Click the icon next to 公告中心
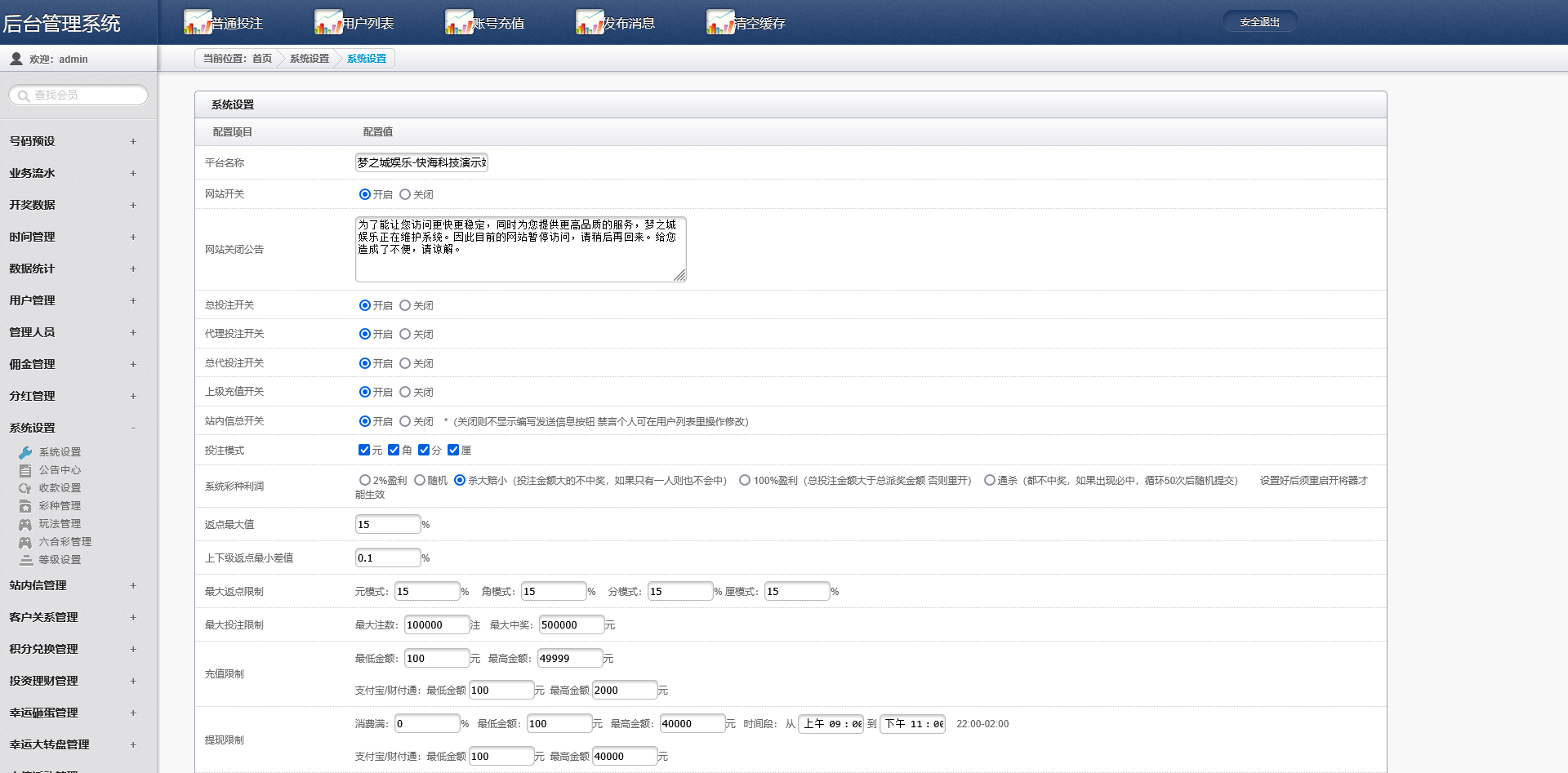Viewport: 1568px width, 773px height. point(25,470)
